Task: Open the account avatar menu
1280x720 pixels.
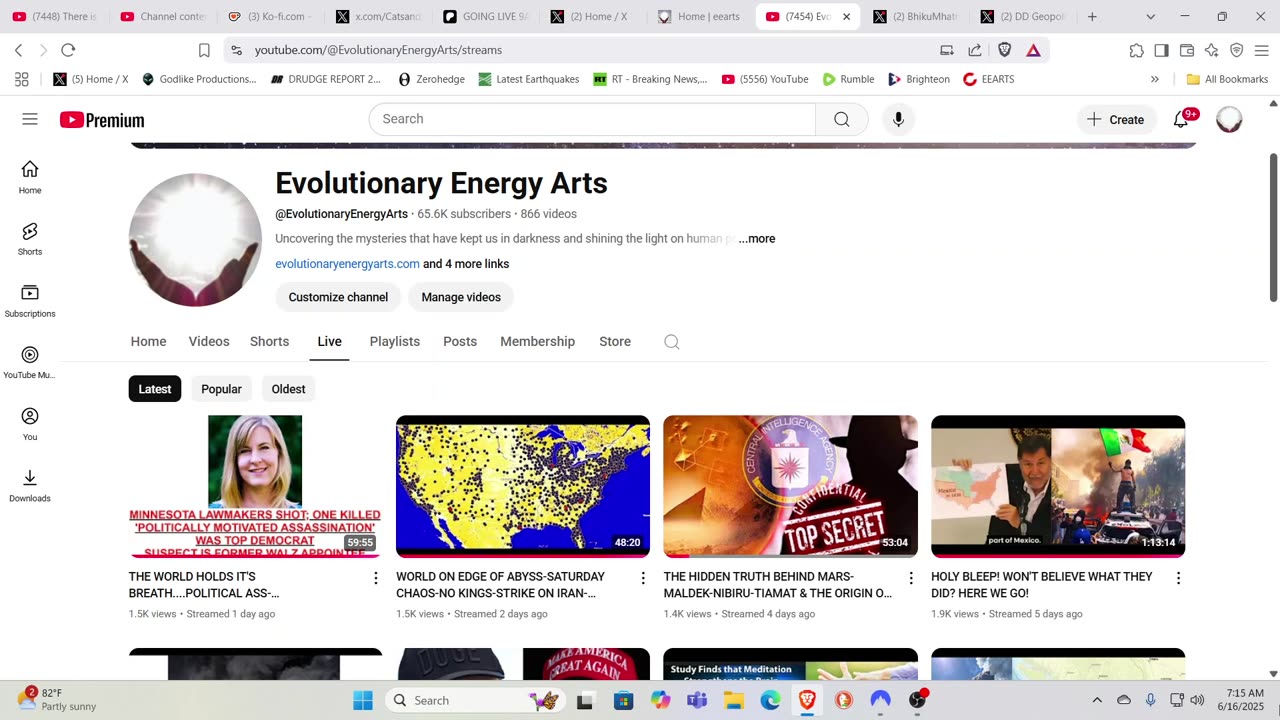Action: (x=1229, y=119)
